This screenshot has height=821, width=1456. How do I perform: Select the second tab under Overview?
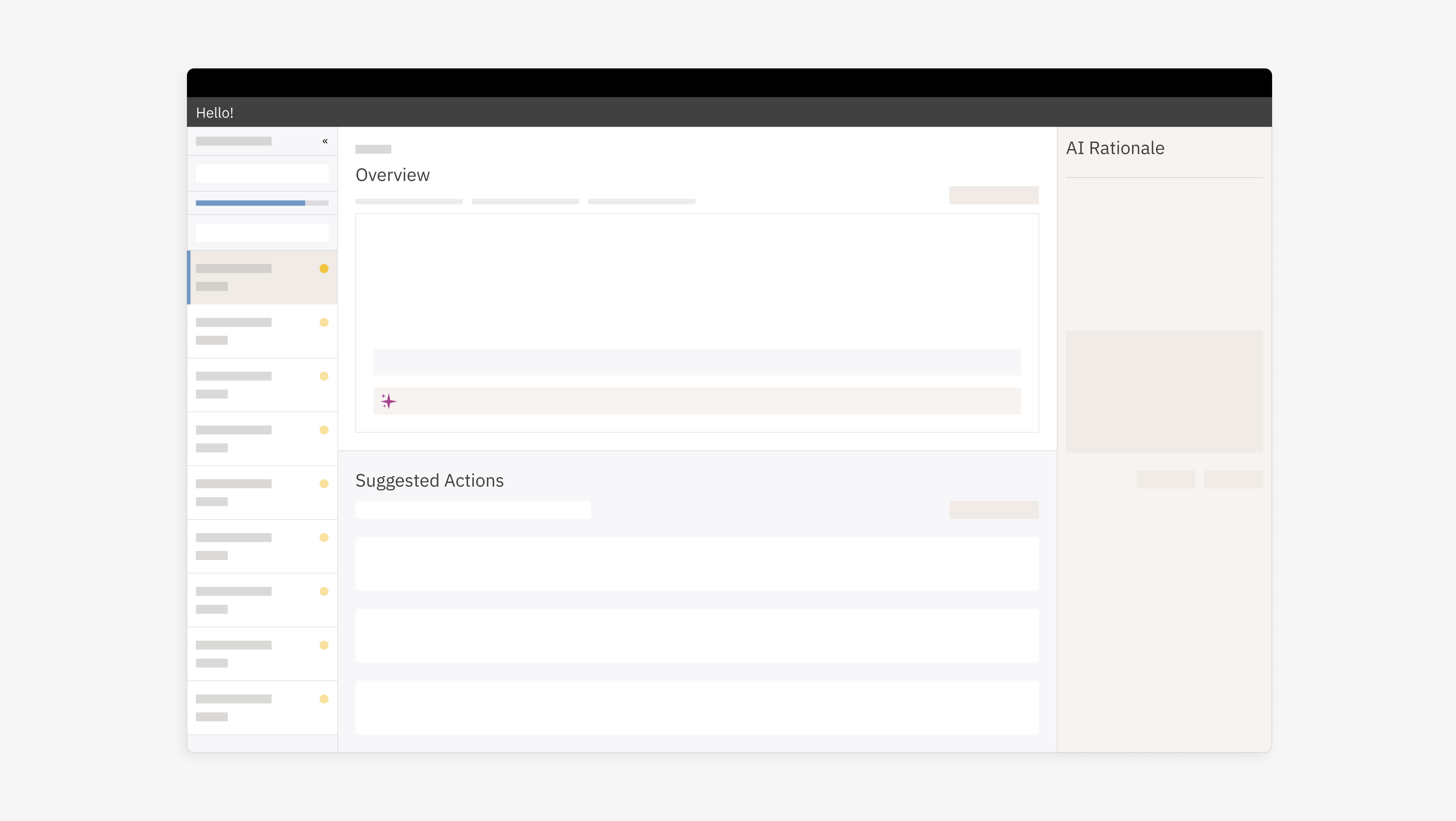point(525,201)
